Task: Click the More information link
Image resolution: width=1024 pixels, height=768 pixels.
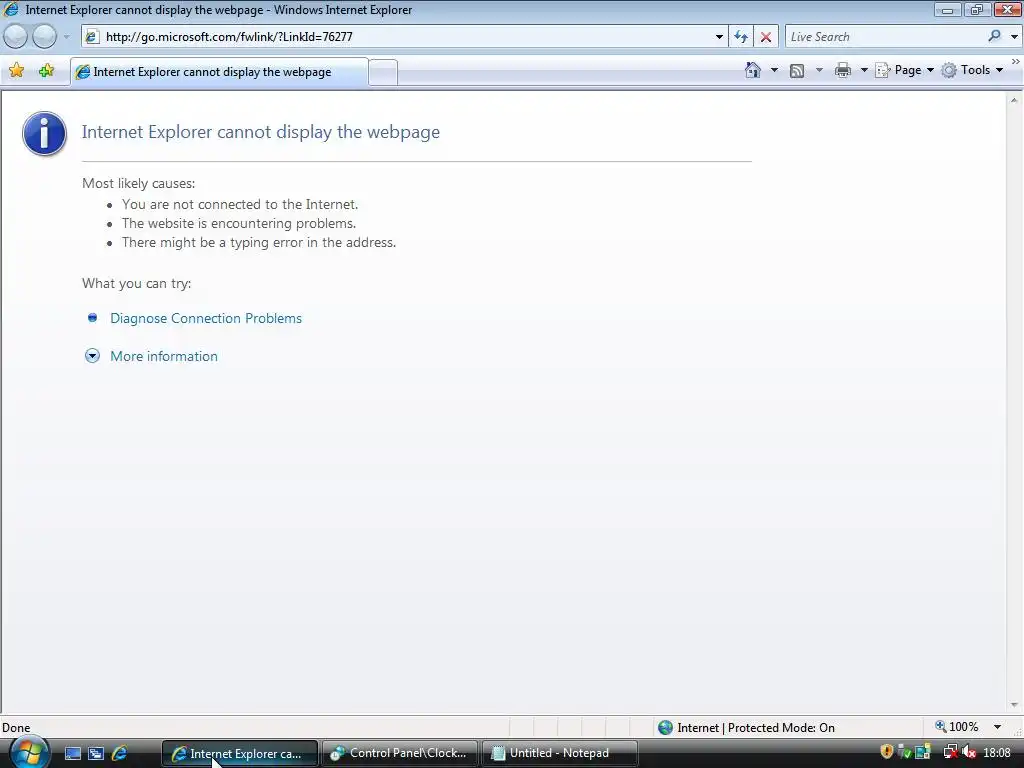Action: [x=164, y=356]
